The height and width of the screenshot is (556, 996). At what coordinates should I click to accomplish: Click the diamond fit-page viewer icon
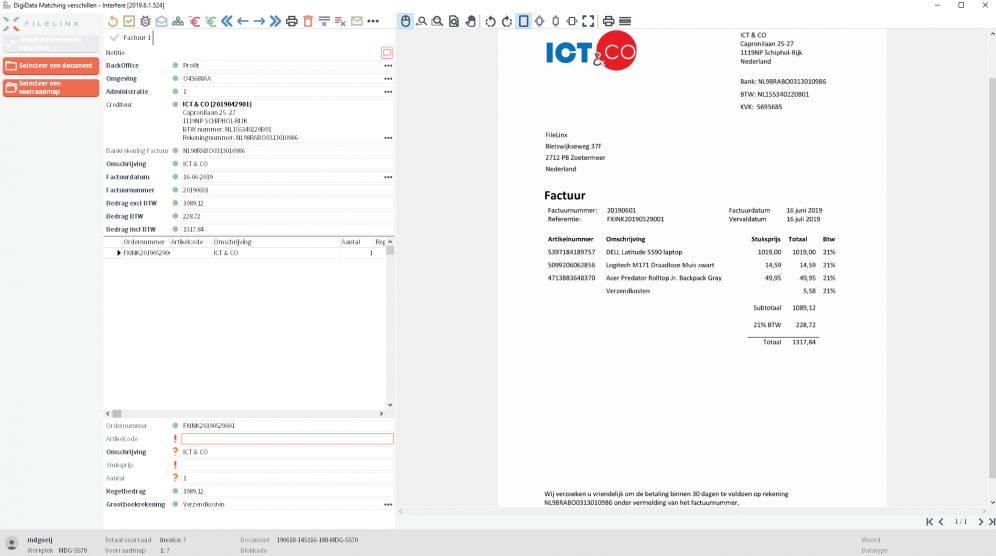point(539,21)
